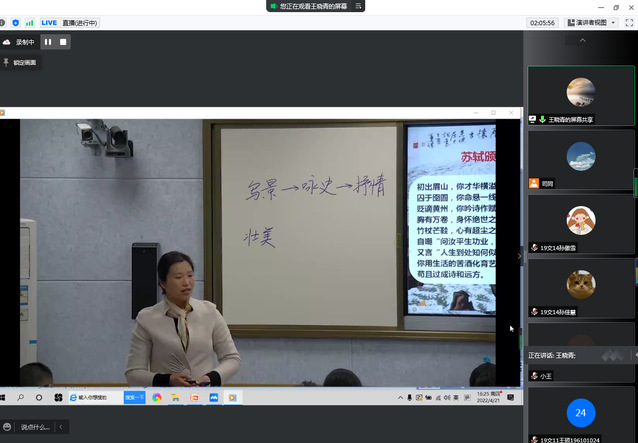The width and height of the screenshot is (638, 443).
Task: Click the cloud recording 录制中 indicator
Action: (x=18, y=42)
